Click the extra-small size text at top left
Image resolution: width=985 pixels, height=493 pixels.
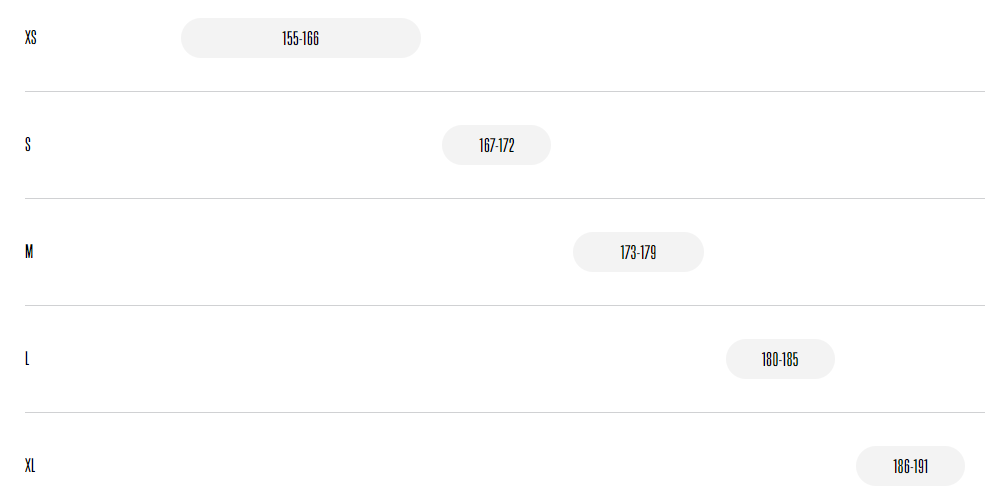31,38
